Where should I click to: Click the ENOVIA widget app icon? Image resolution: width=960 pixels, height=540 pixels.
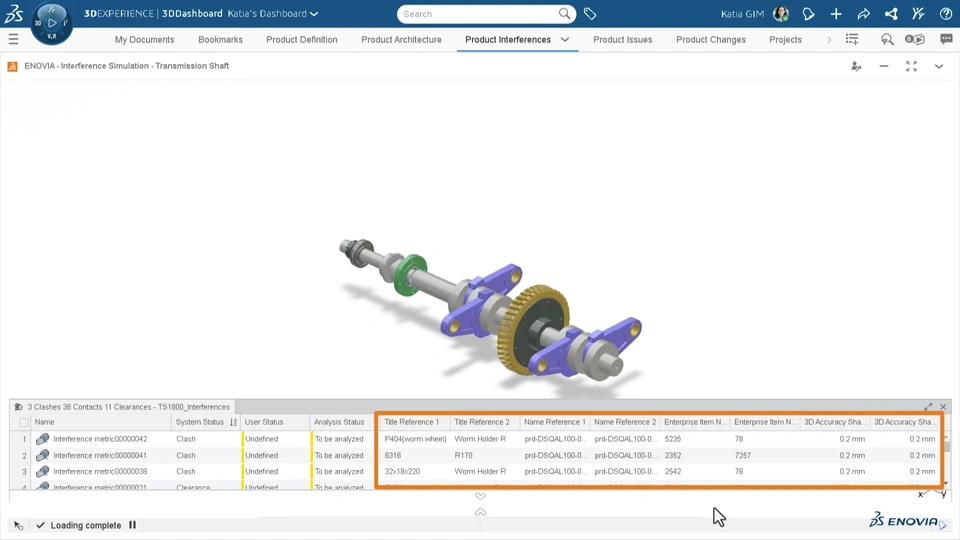click(x=12, y=66)
